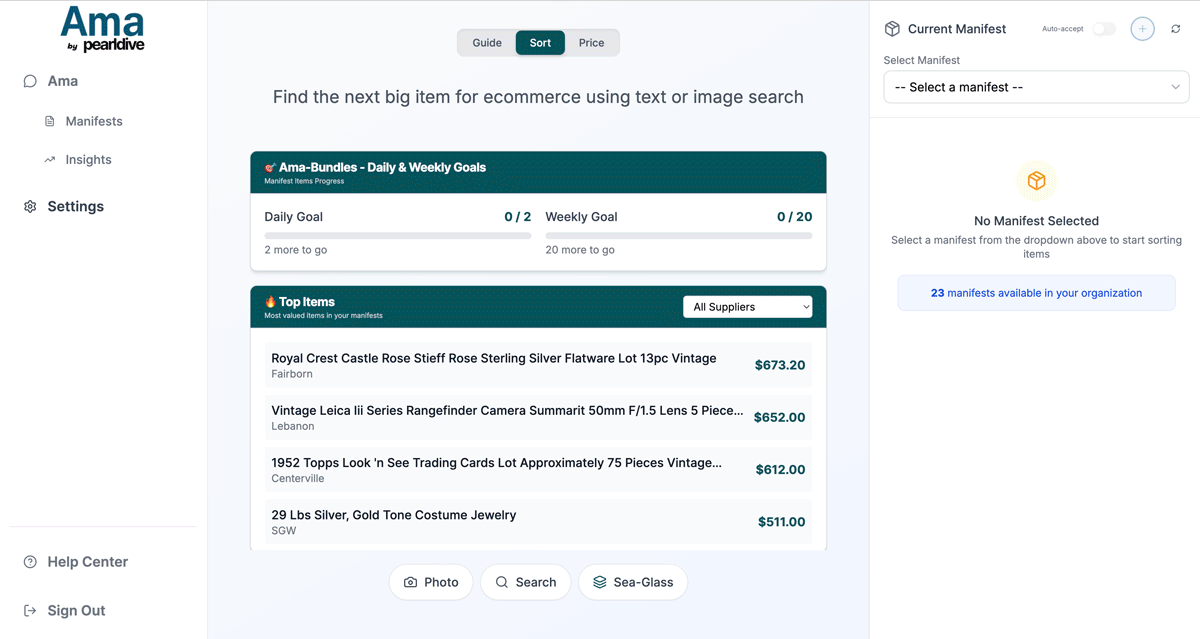
Task: Click the Ama pearldive logo
Action: point(102,30)
